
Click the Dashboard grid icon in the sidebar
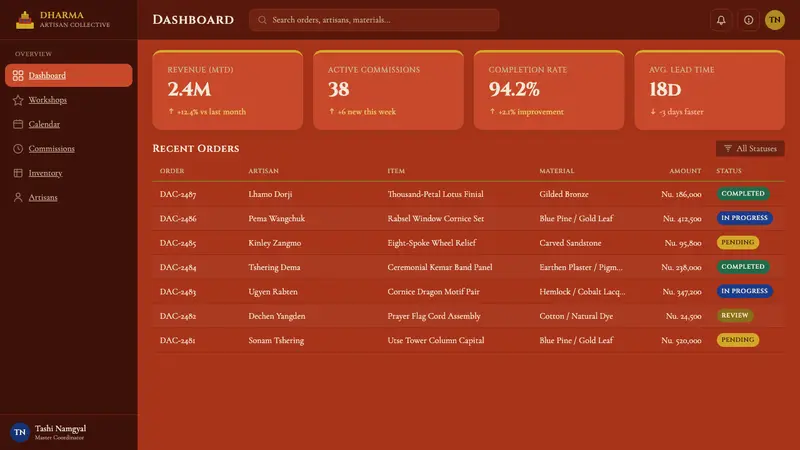pyautogui.click(x=18, y=76)
